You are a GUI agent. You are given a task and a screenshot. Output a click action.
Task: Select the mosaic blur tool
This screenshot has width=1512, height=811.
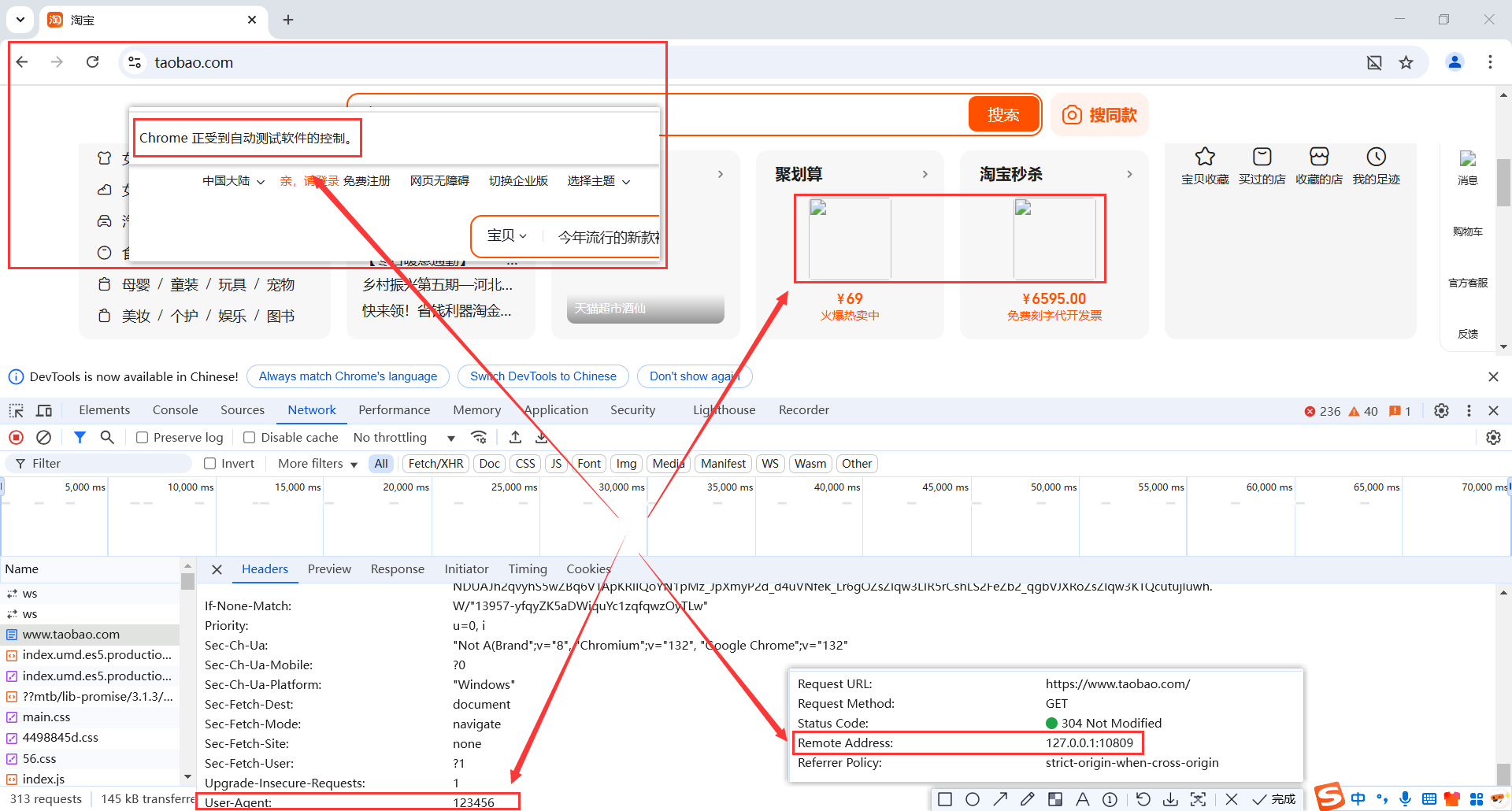click(1055, 799)
